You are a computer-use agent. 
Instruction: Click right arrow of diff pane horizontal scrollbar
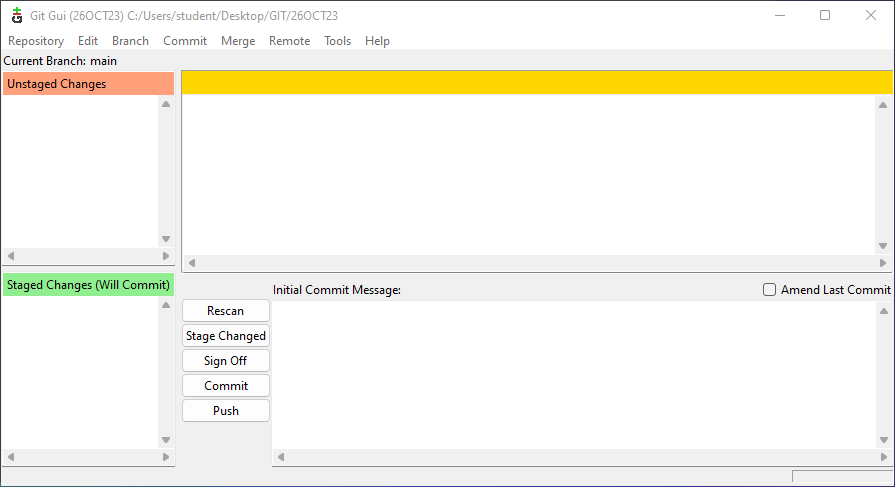coord(883,263)
